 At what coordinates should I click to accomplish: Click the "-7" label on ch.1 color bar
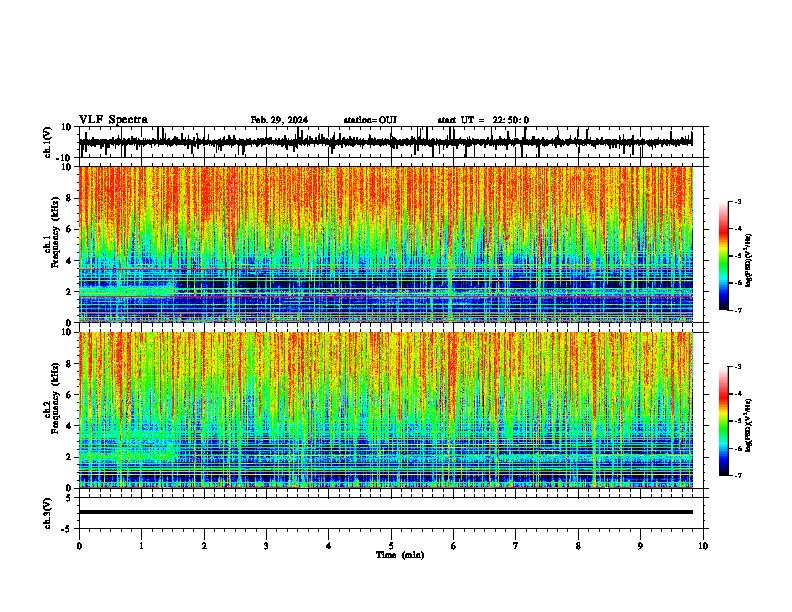click(738, 310)
